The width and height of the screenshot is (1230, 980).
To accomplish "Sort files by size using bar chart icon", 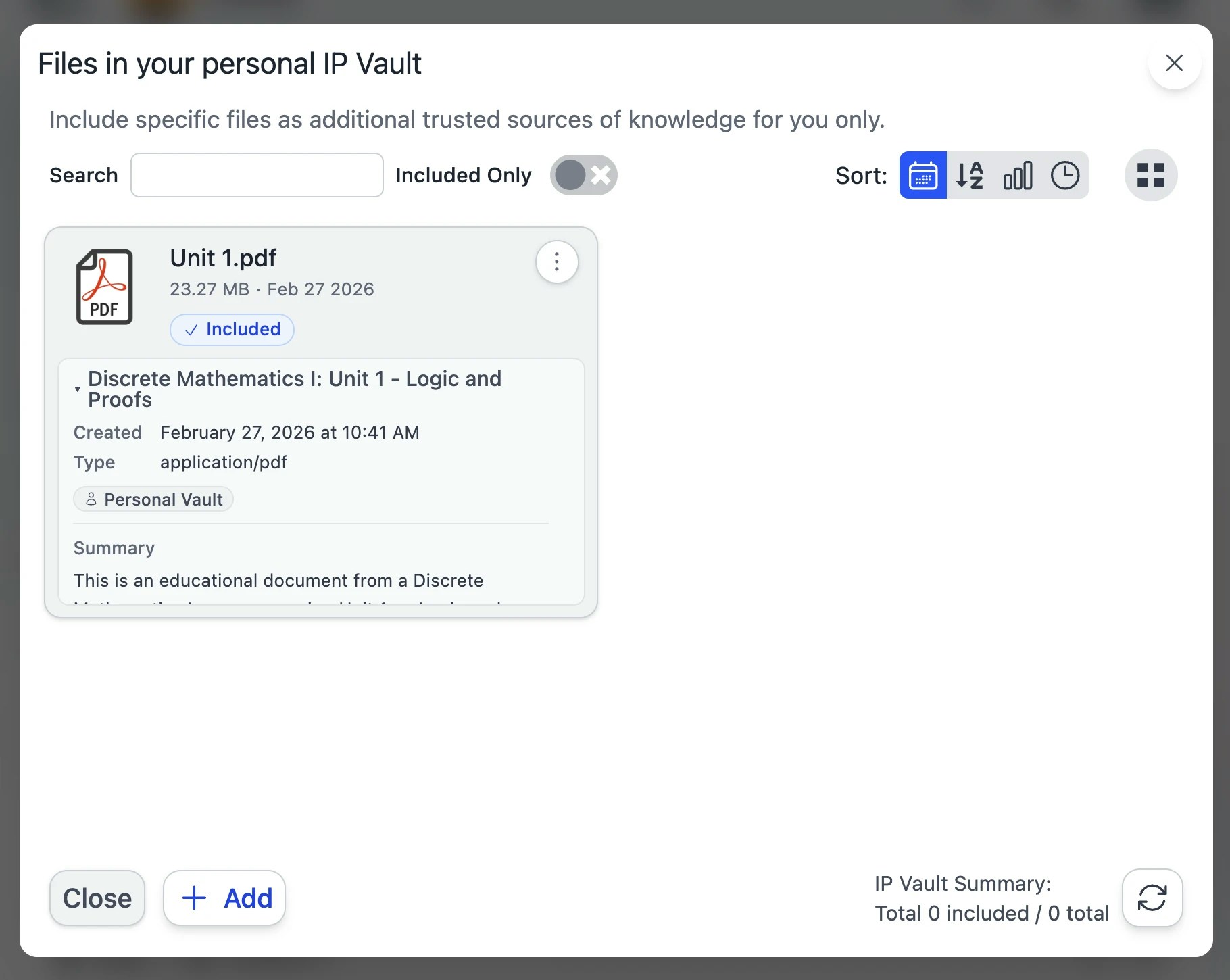I will pyautogui.click(x=1018, y=175).
